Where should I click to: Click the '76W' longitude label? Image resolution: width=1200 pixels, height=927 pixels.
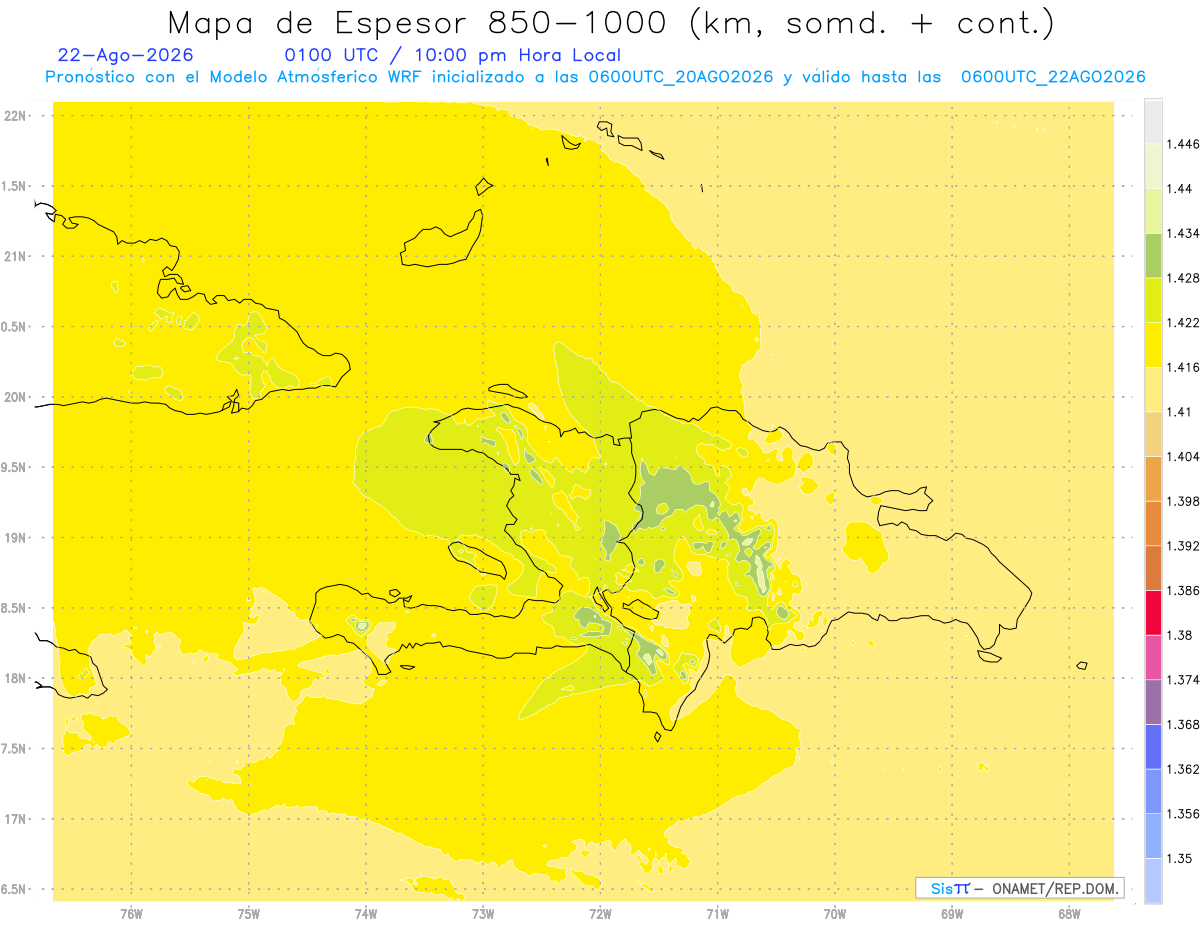[131, 913]
